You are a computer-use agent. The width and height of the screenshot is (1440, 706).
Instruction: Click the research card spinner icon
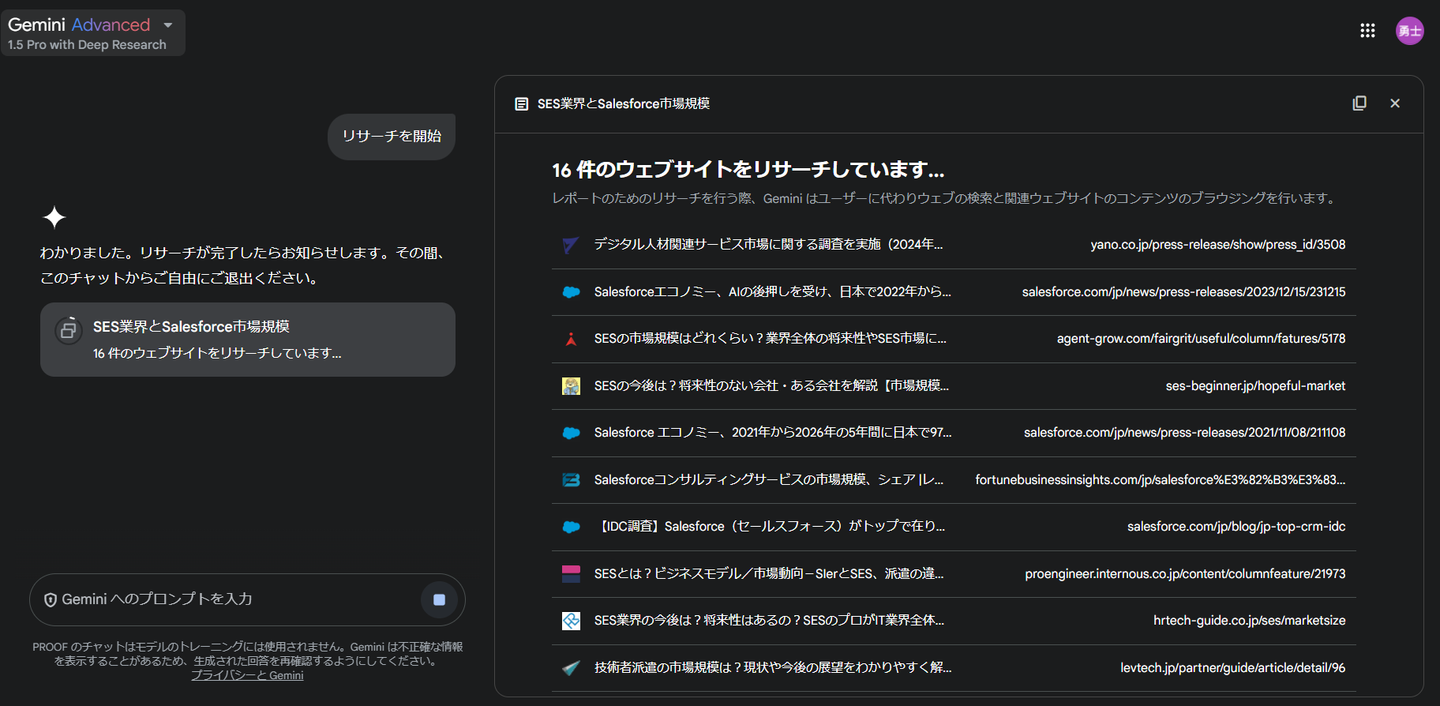pyautogui.click(x=68, y=329)
